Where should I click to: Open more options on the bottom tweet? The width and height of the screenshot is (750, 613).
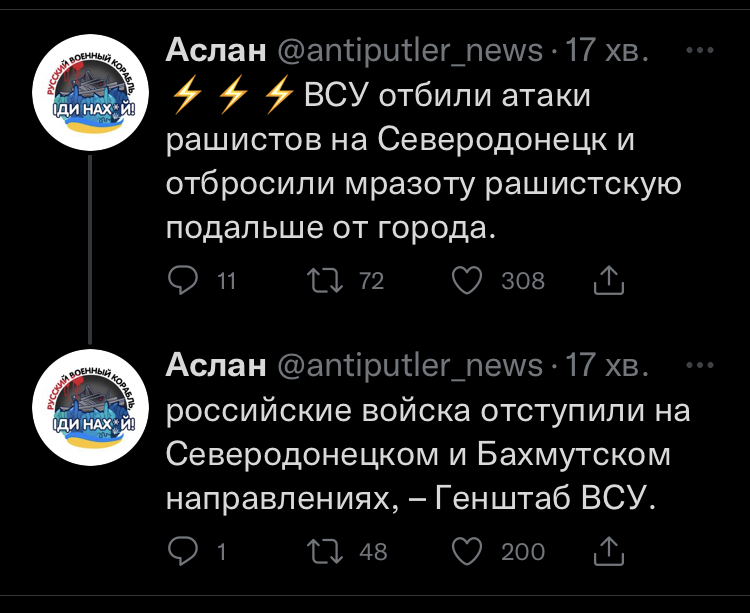[703, 364]
